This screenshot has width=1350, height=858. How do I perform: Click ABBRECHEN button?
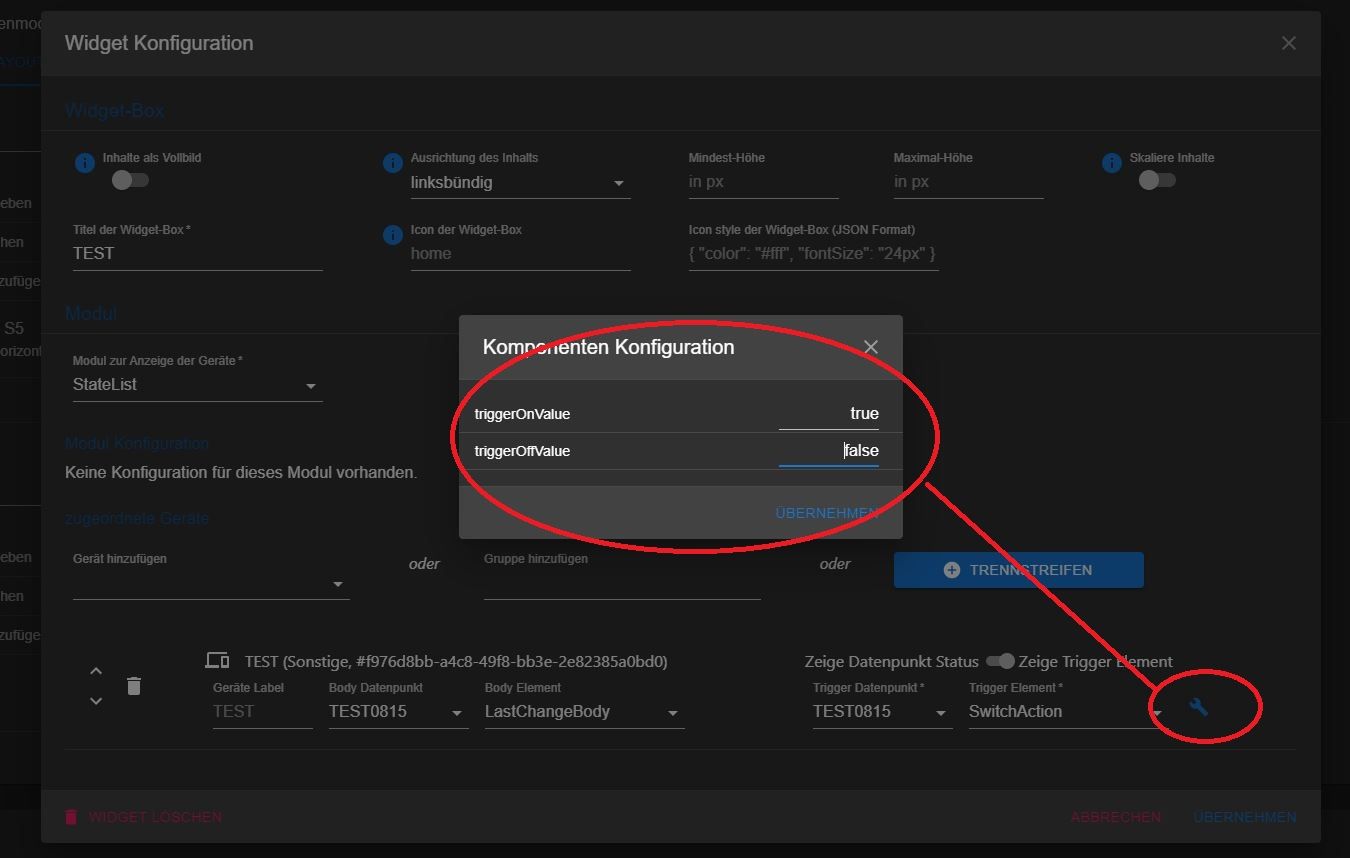point(1116,817)
